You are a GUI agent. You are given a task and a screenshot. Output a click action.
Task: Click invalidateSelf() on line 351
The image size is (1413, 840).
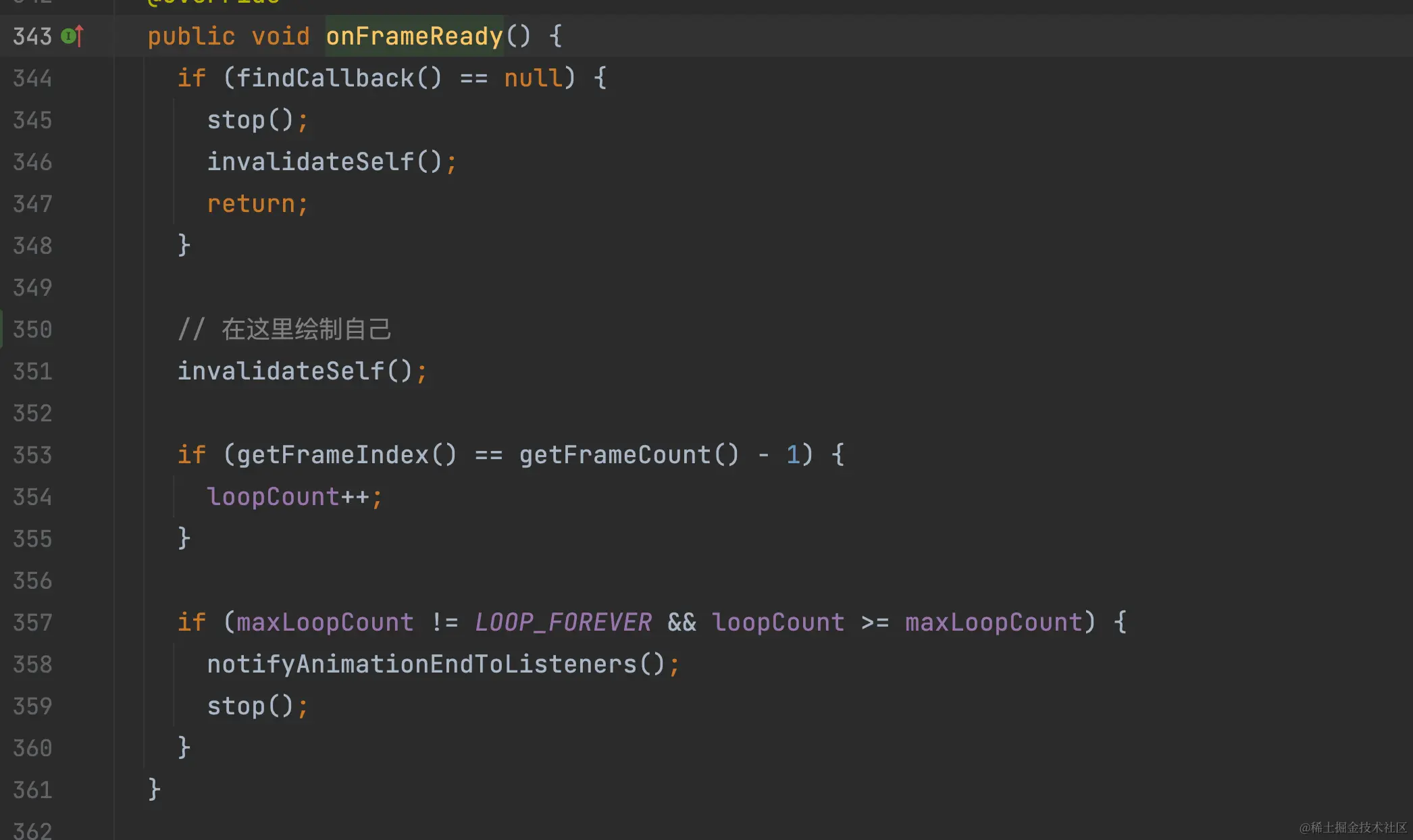tap(294, 371)
